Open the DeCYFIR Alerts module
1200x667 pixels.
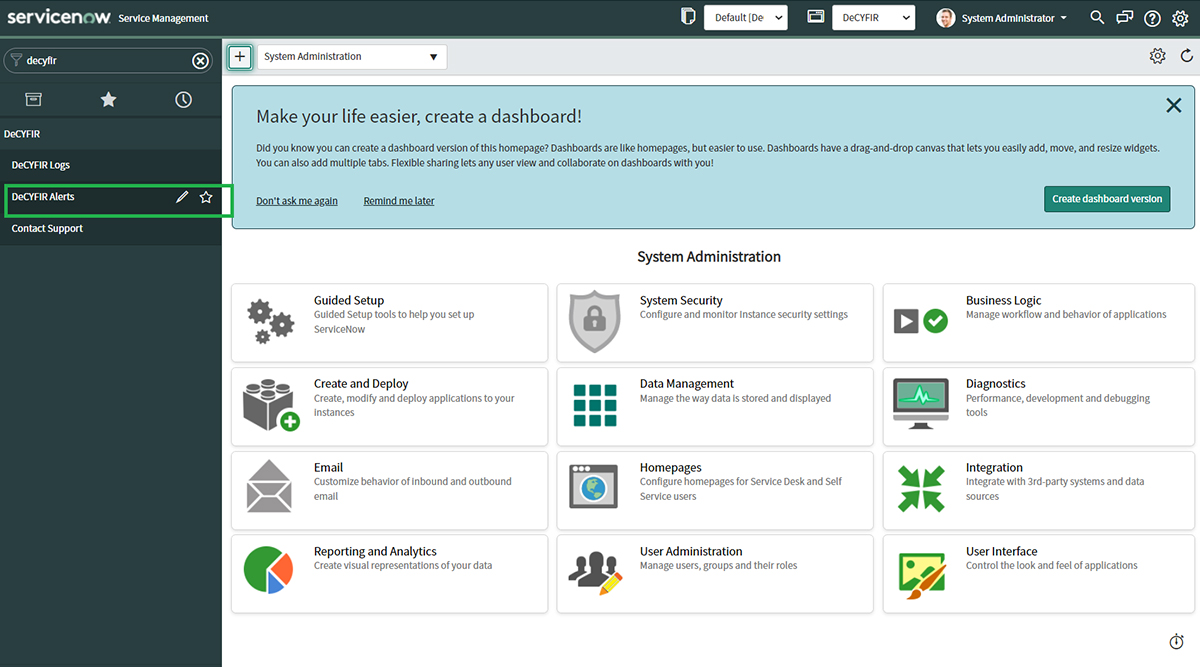coord(43,197)
